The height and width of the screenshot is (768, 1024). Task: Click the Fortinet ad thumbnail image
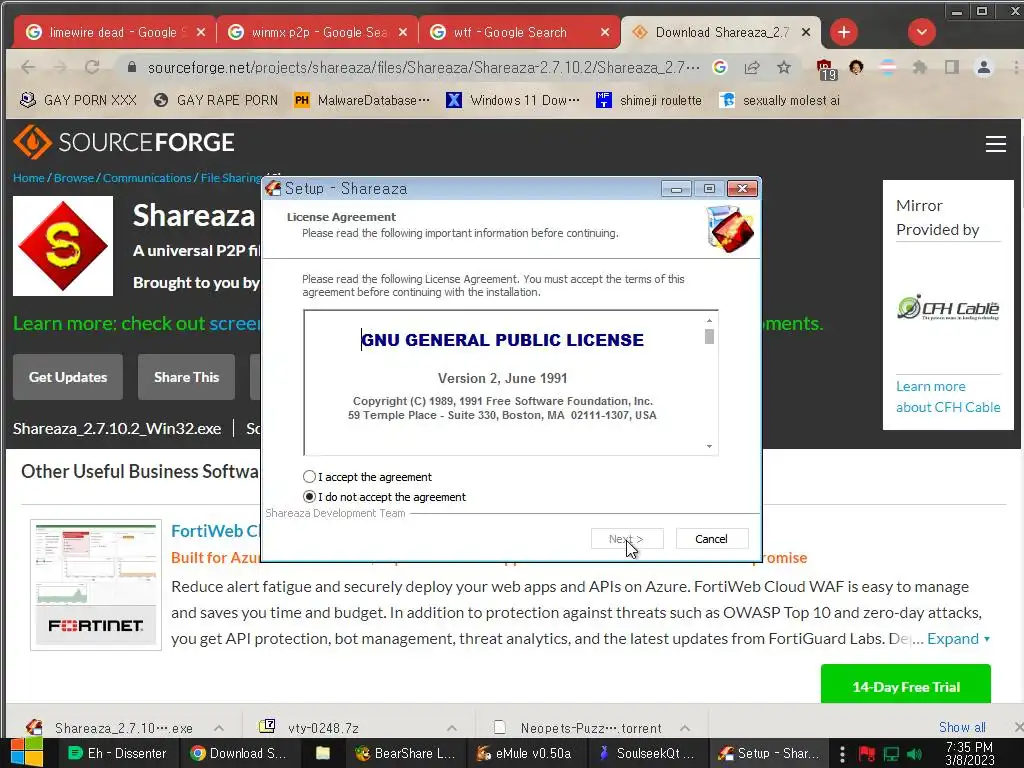(x=95, y=584)
